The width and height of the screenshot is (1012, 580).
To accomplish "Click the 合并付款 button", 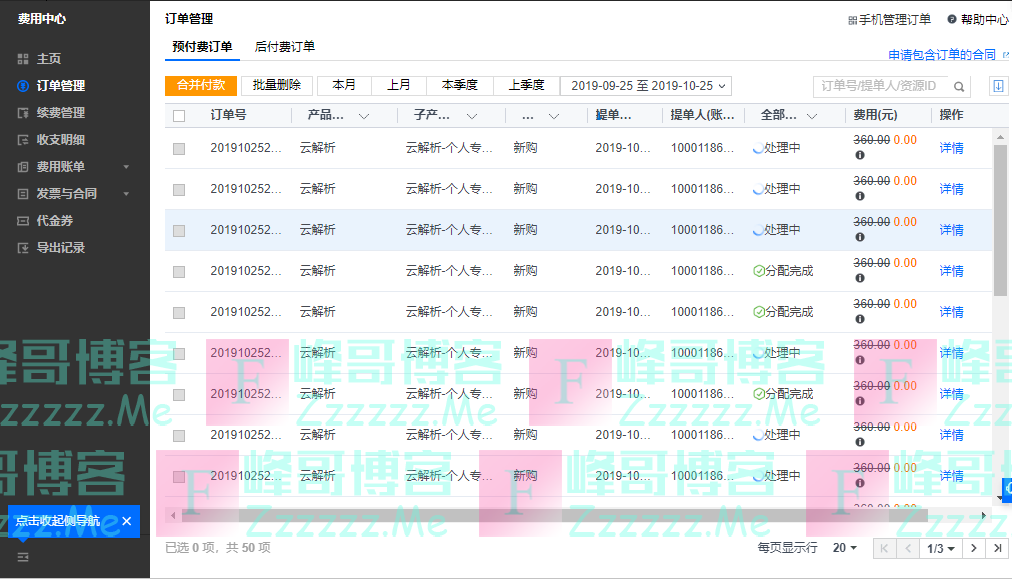I will (x=201, y=86).
